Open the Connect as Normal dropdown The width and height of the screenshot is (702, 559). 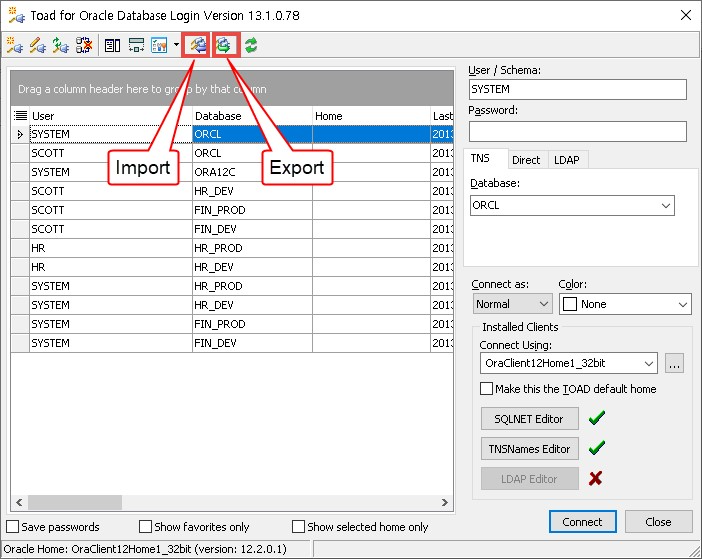(x=544, y=304)
